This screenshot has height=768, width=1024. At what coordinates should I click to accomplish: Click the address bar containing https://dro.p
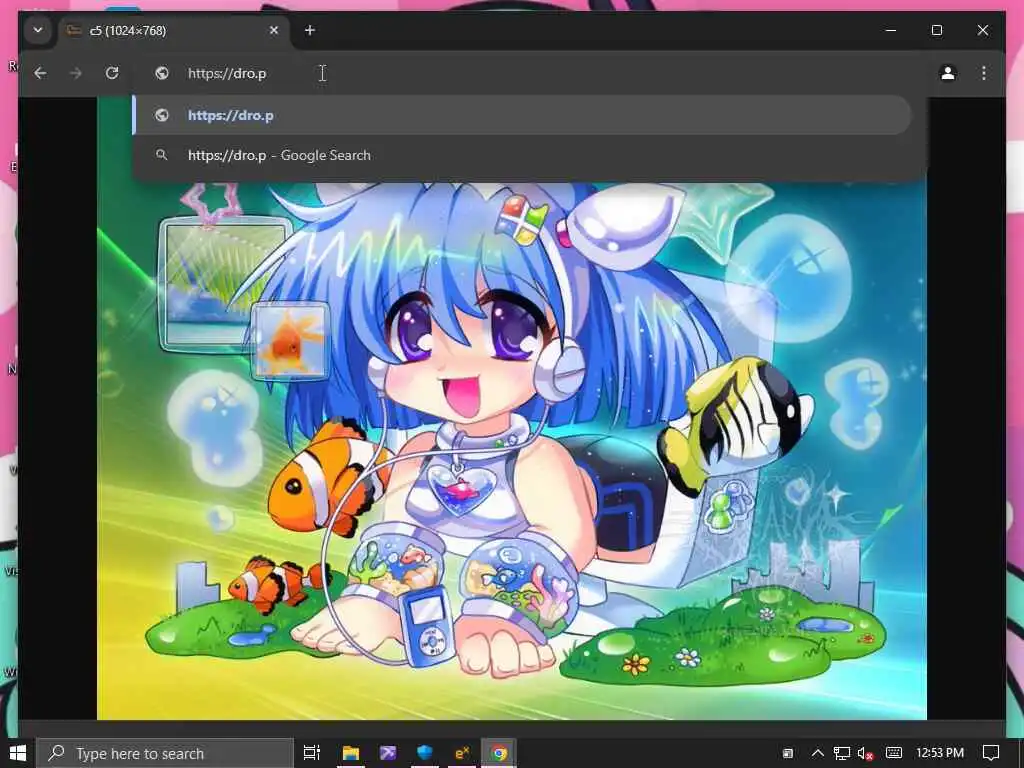tap(529, 73)
